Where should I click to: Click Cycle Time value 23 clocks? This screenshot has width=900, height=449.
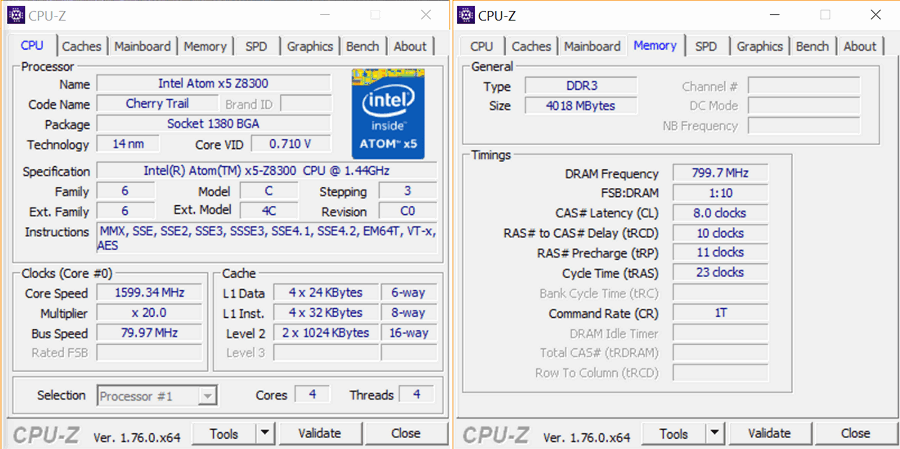[x=720, y=273]
